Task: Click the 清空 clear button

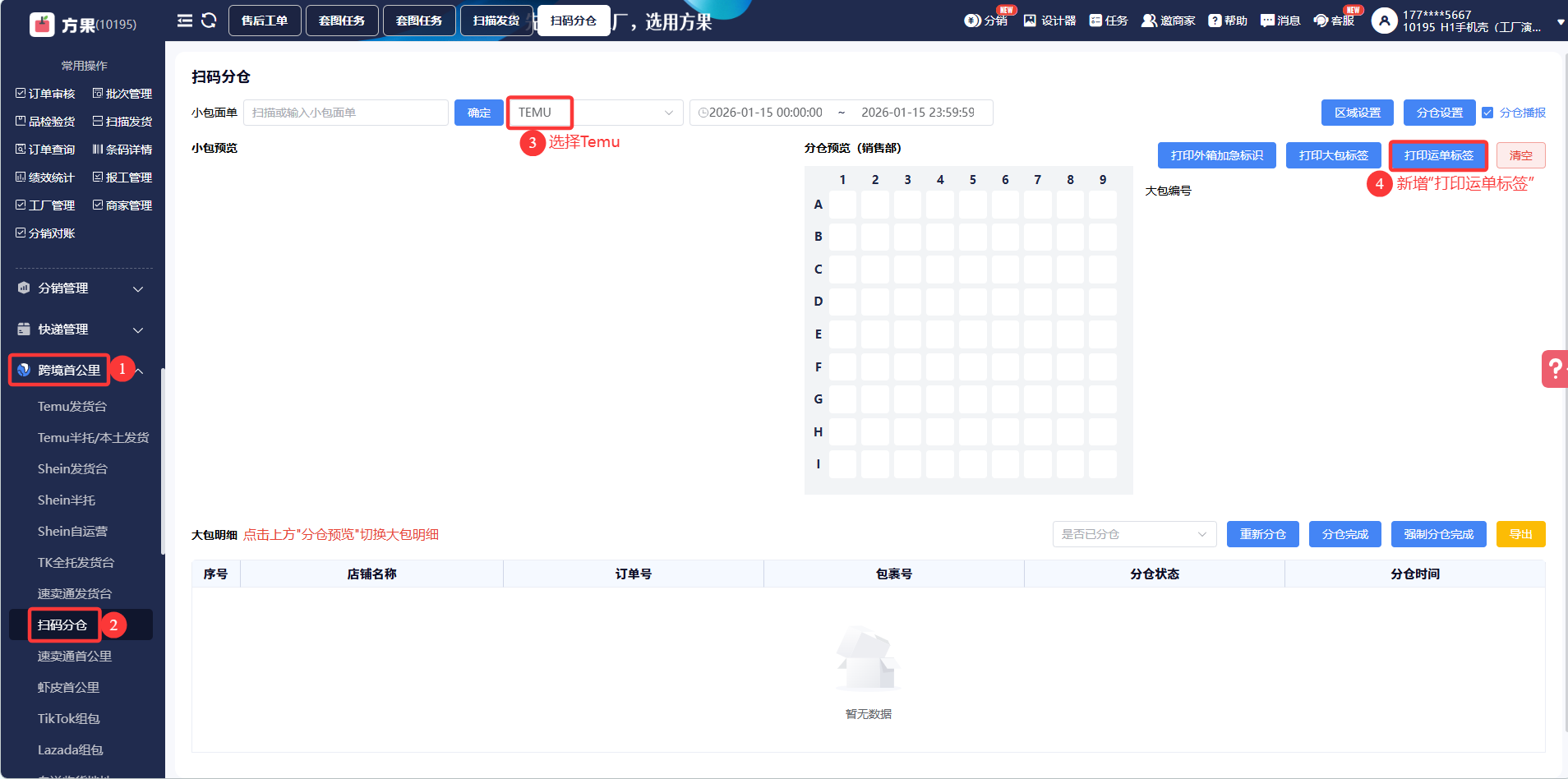Action: [x=1521, y=155]
